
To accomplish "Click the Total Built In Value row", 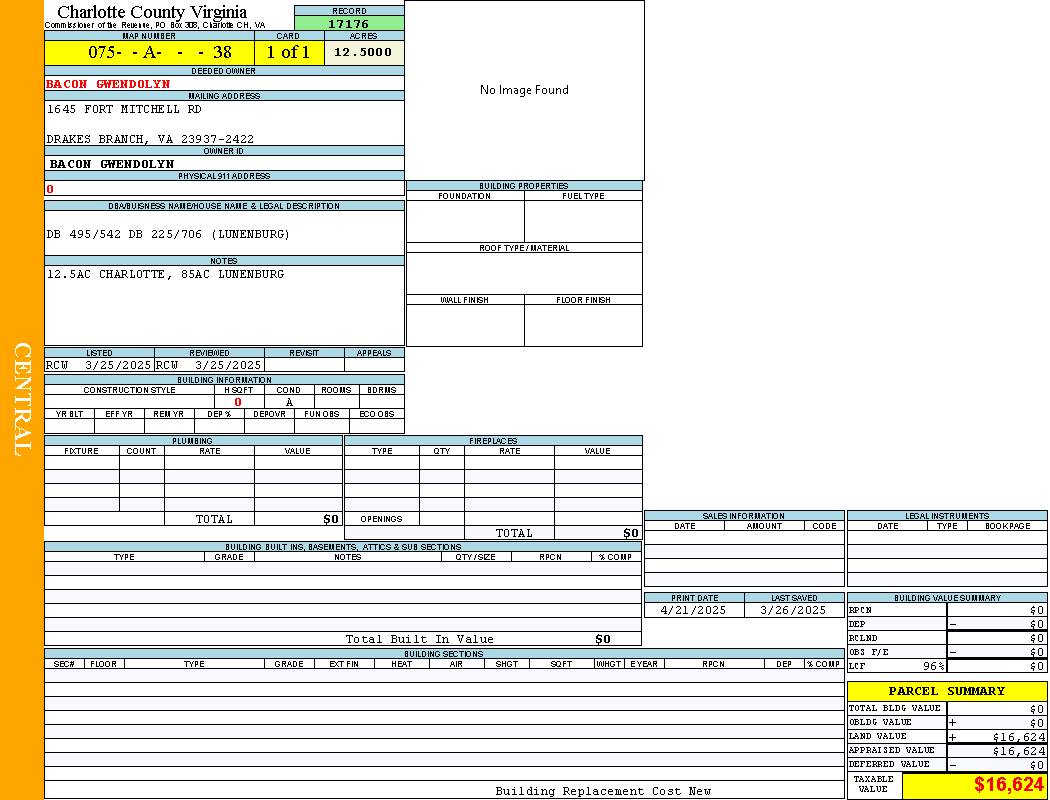I will coord(420,639).
